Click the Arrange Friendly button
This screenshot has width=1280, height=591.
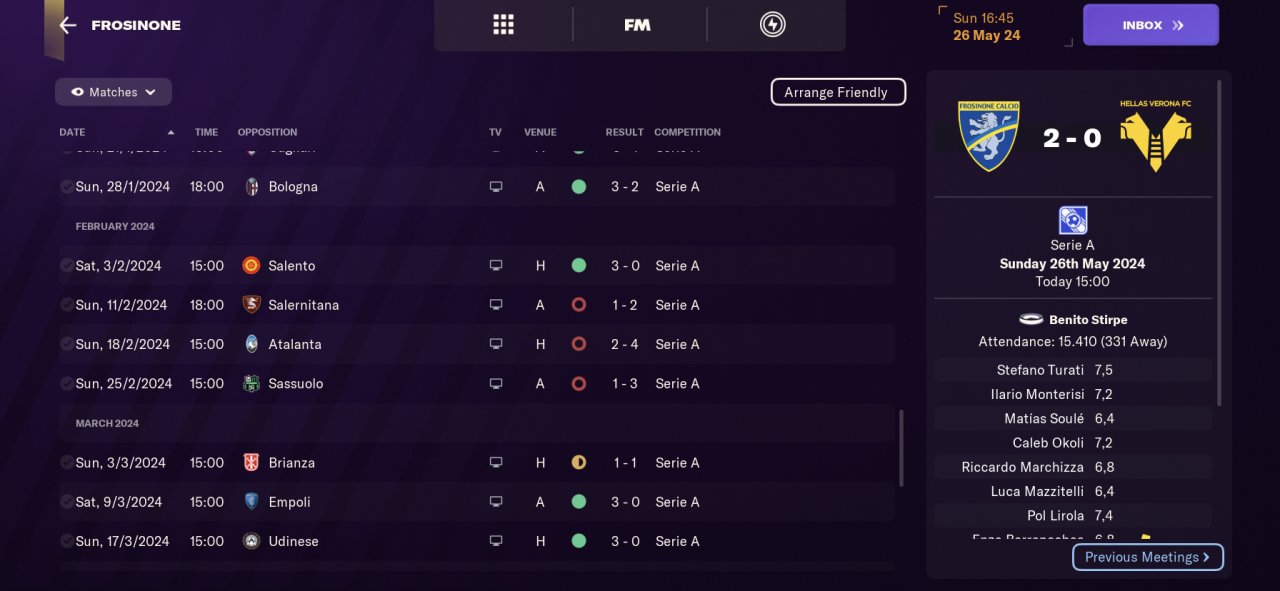click(x=838, y=92)
